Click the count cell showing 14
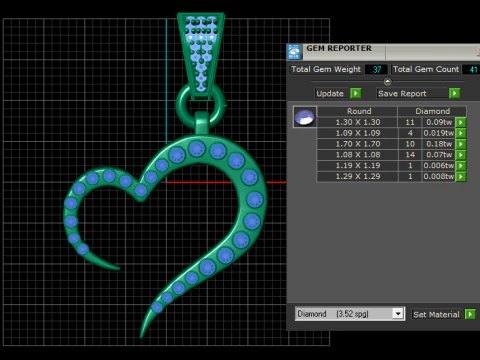The image size is (480, 360). [410, 155]
